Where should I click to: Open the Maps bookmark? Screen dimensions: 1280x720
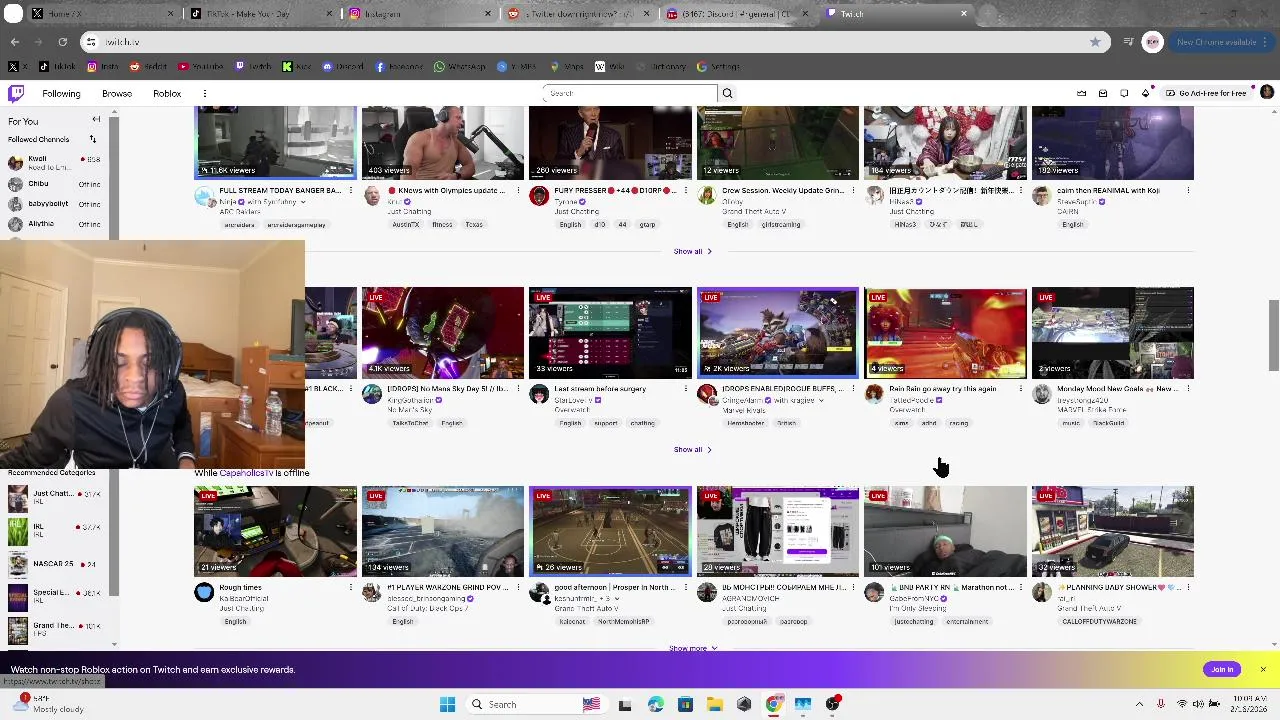pyautogui.click(x=567, y=67)
